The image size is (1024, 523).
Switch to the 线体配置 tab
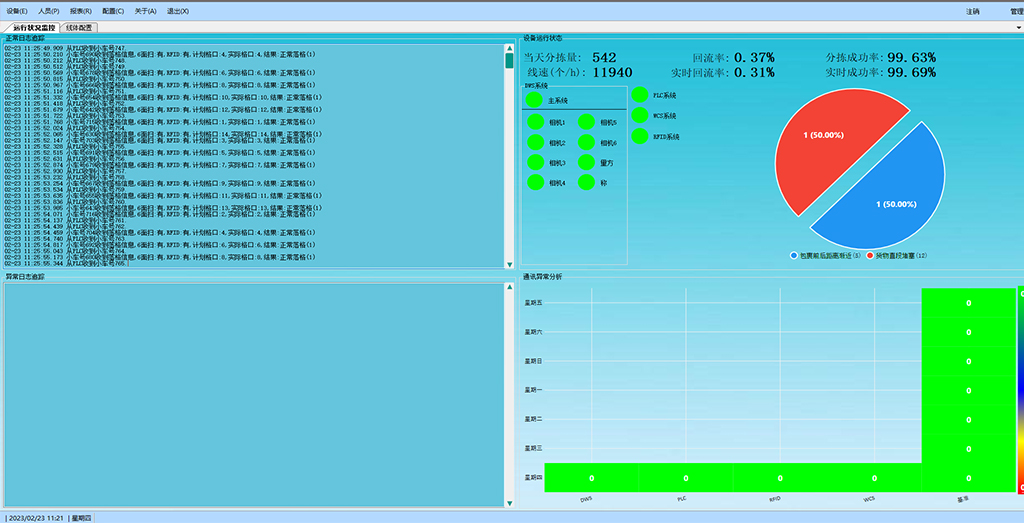click(80, 28)
